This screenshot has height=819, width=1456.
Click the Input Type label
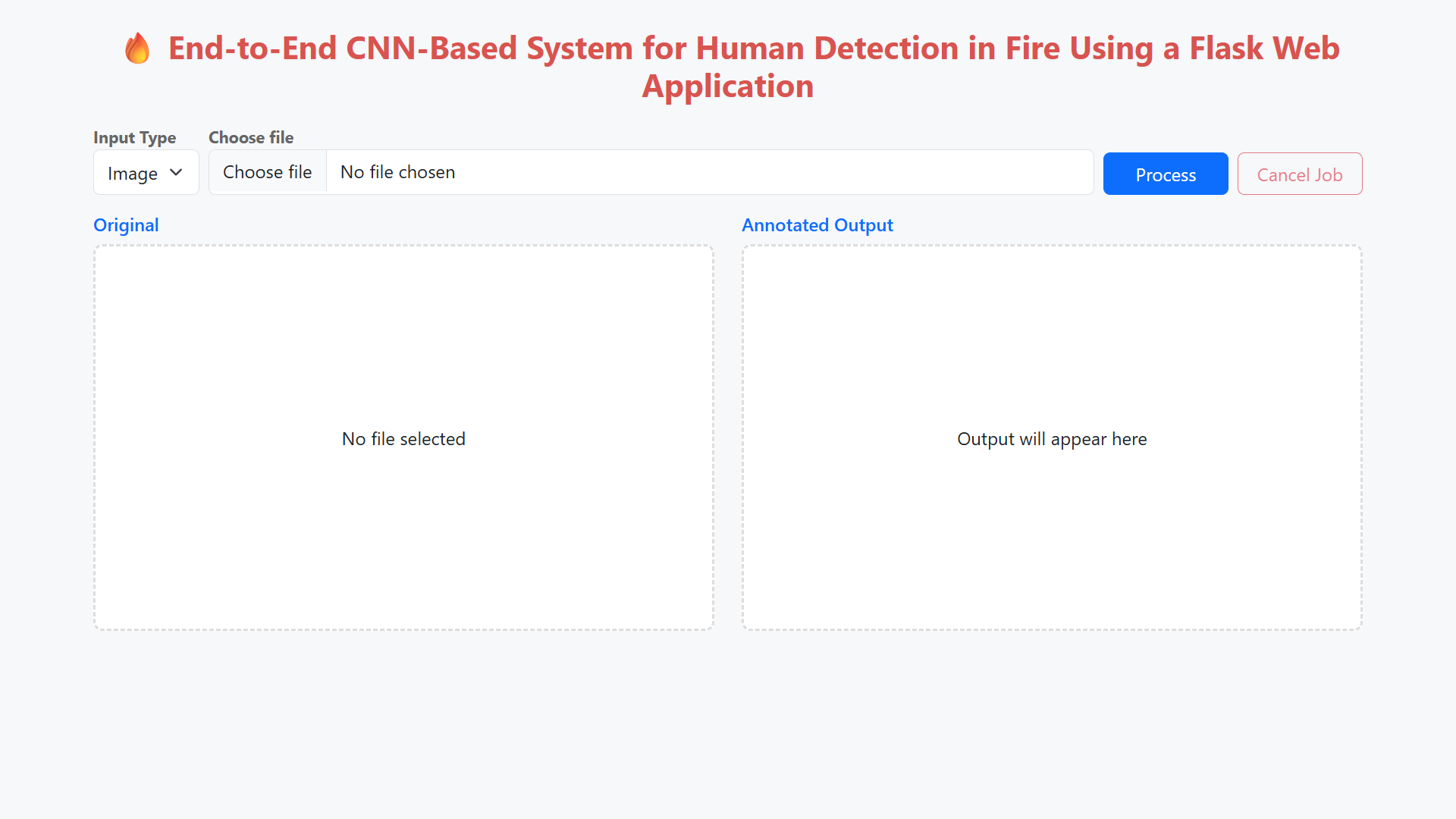134,137
